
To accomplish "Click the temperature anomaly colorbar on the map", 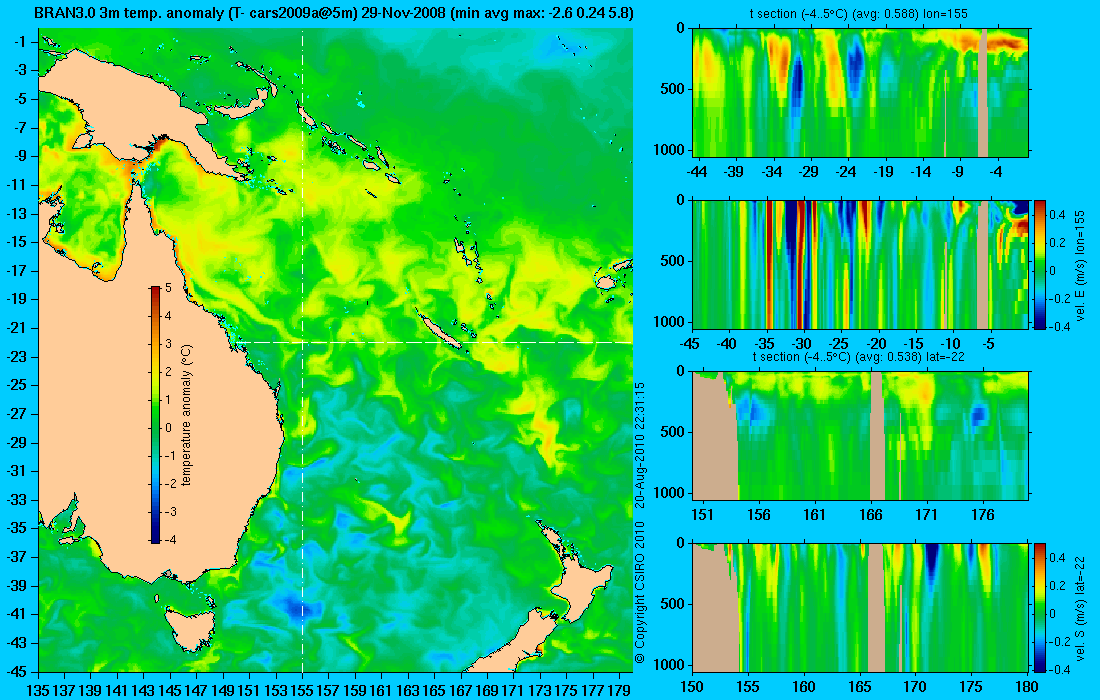I will 155,415.
